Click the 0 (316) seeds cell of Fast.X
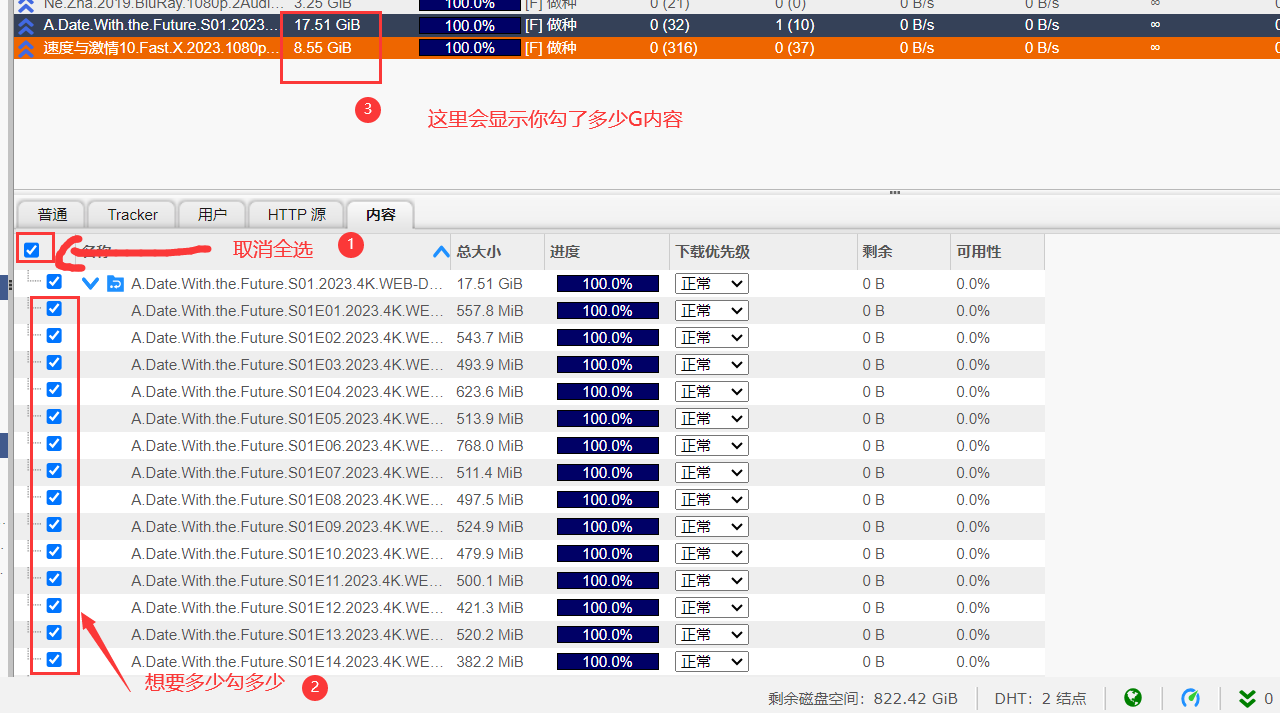 [674, 48]
